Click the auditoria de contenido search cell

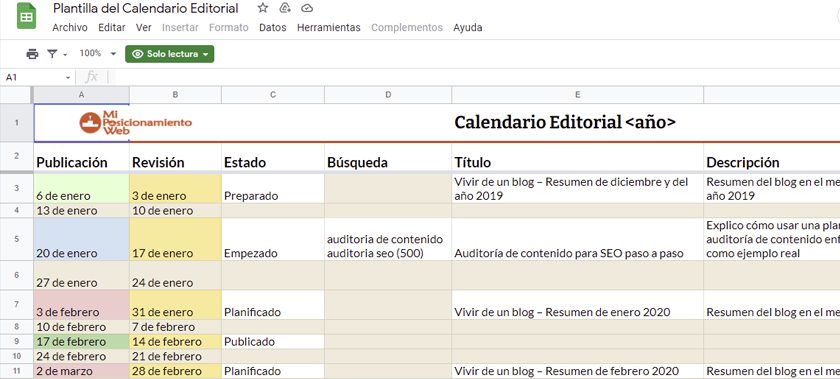click(388, 239)
